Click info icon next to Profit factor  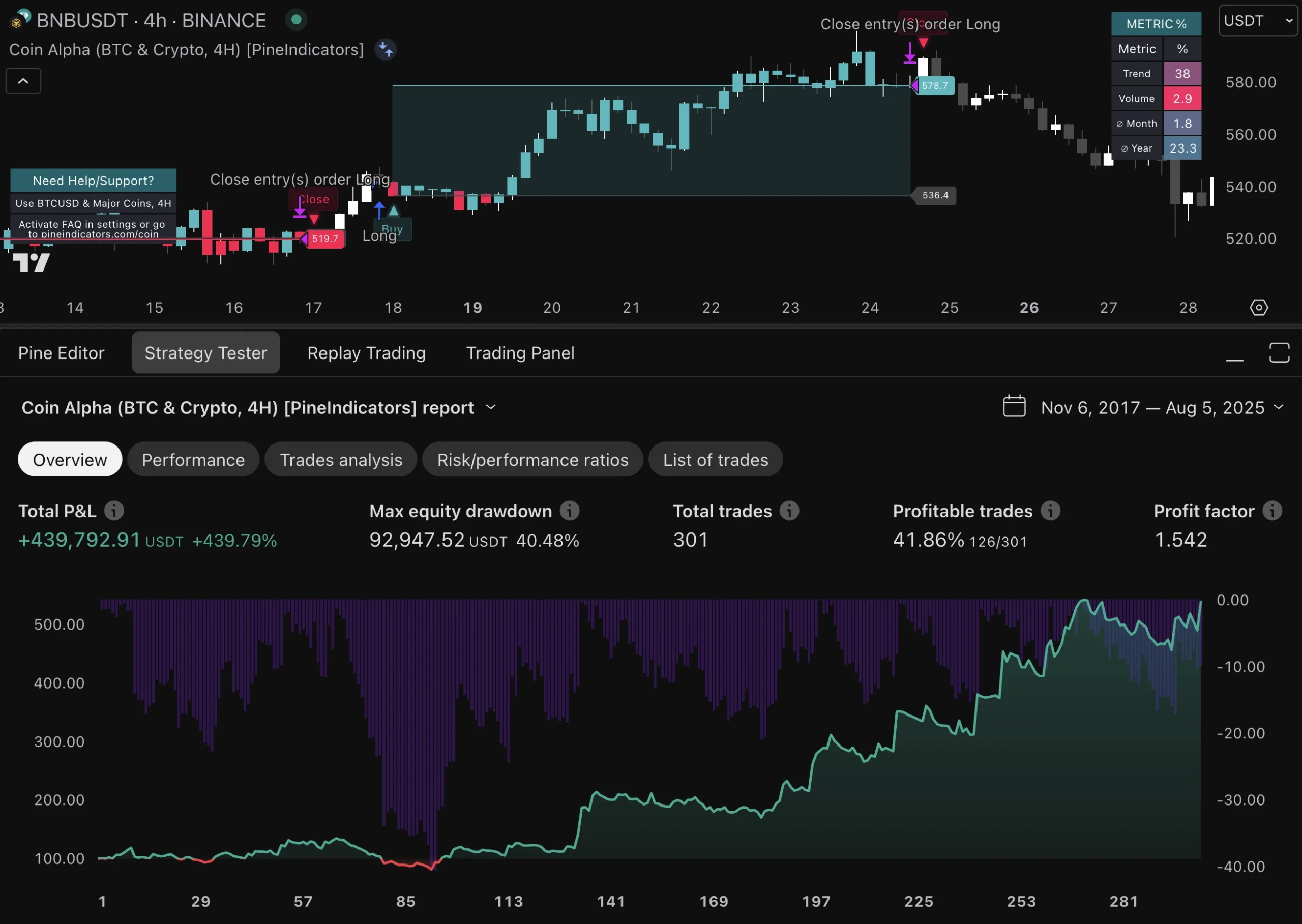[1272, 511]
